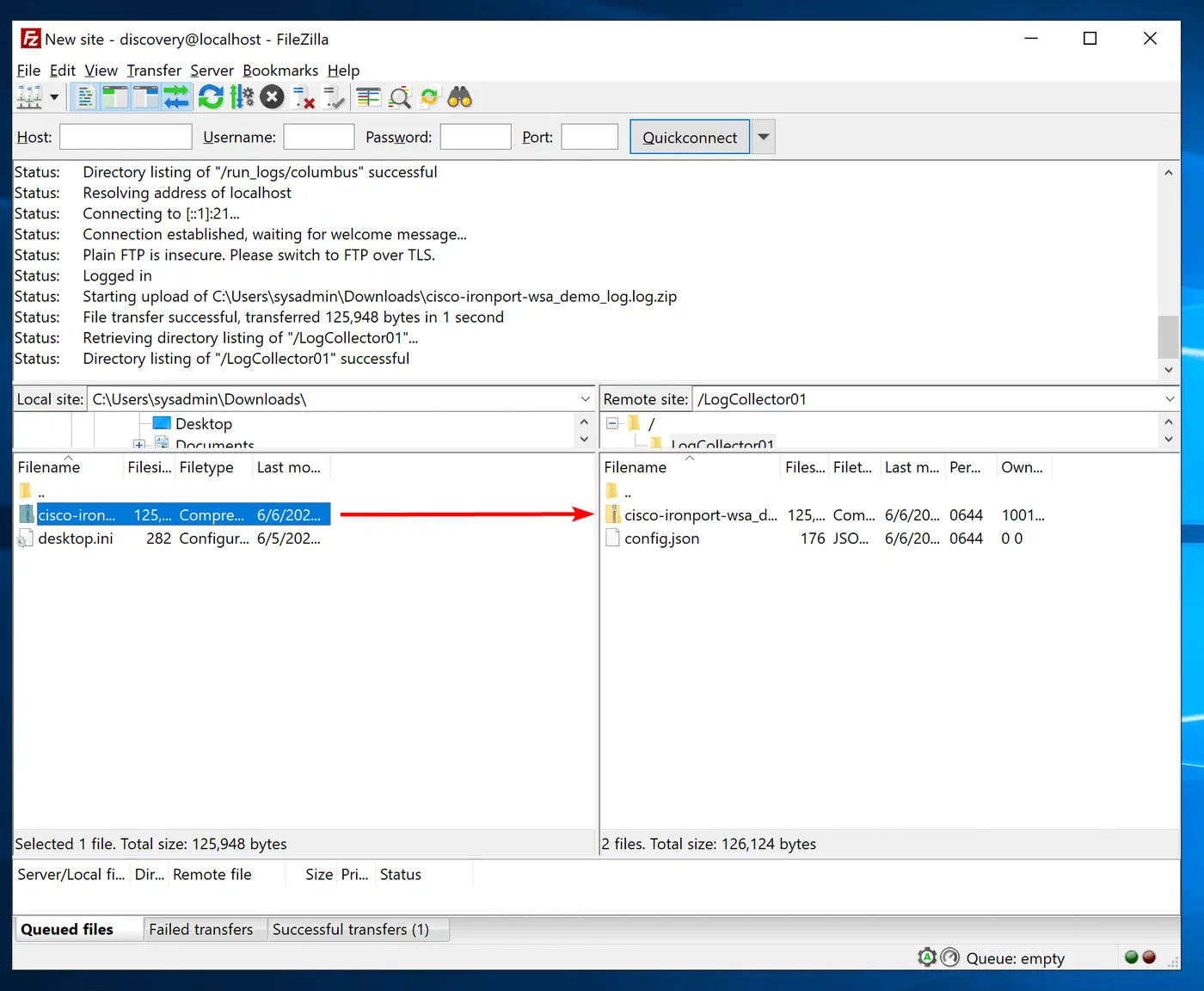Click the speed limits icon in status bar
The image size is (1204, 991).
949,957
